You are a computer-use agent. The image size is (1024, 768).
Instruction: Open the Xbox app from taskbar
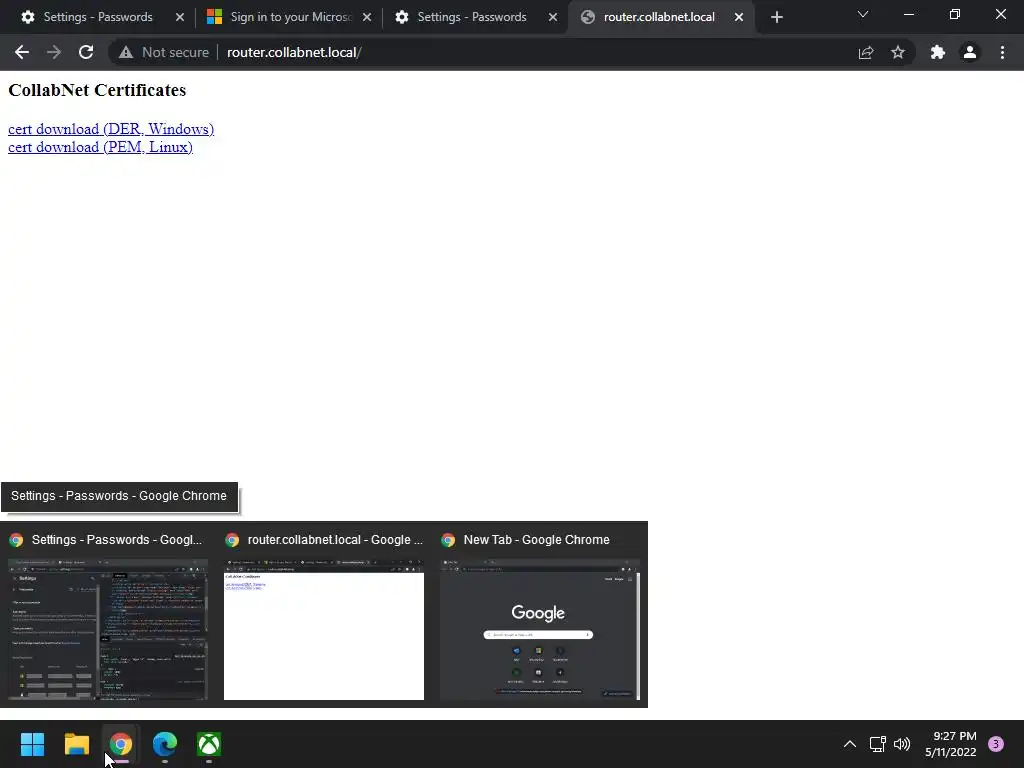209,744
